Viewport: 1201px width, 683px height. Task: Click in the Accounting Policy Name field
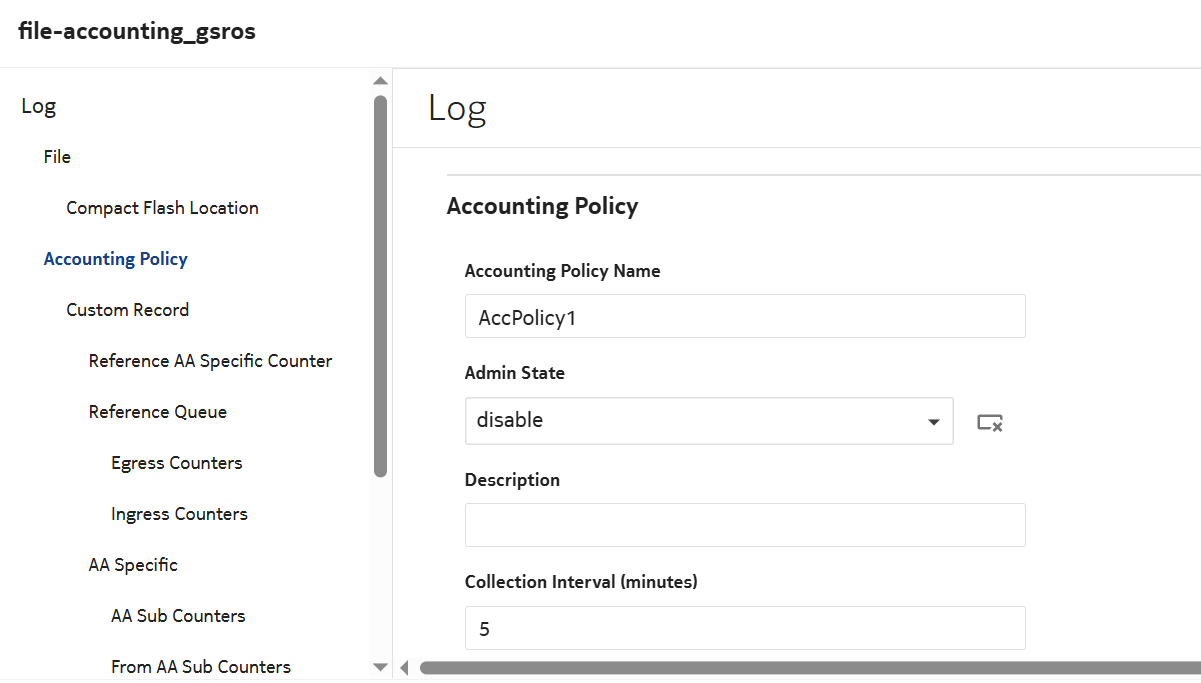744,316
